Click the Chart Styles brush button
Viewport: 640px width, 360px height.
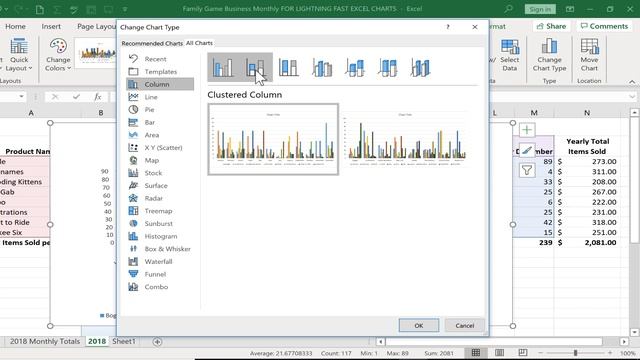click(527, 150)
